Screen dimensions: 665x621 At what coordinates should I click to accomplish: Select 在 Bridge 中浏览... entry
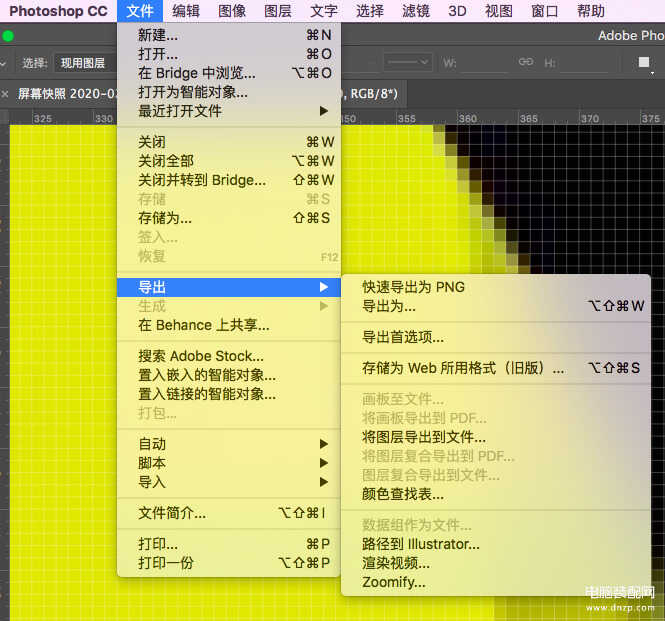click(229, 73)
